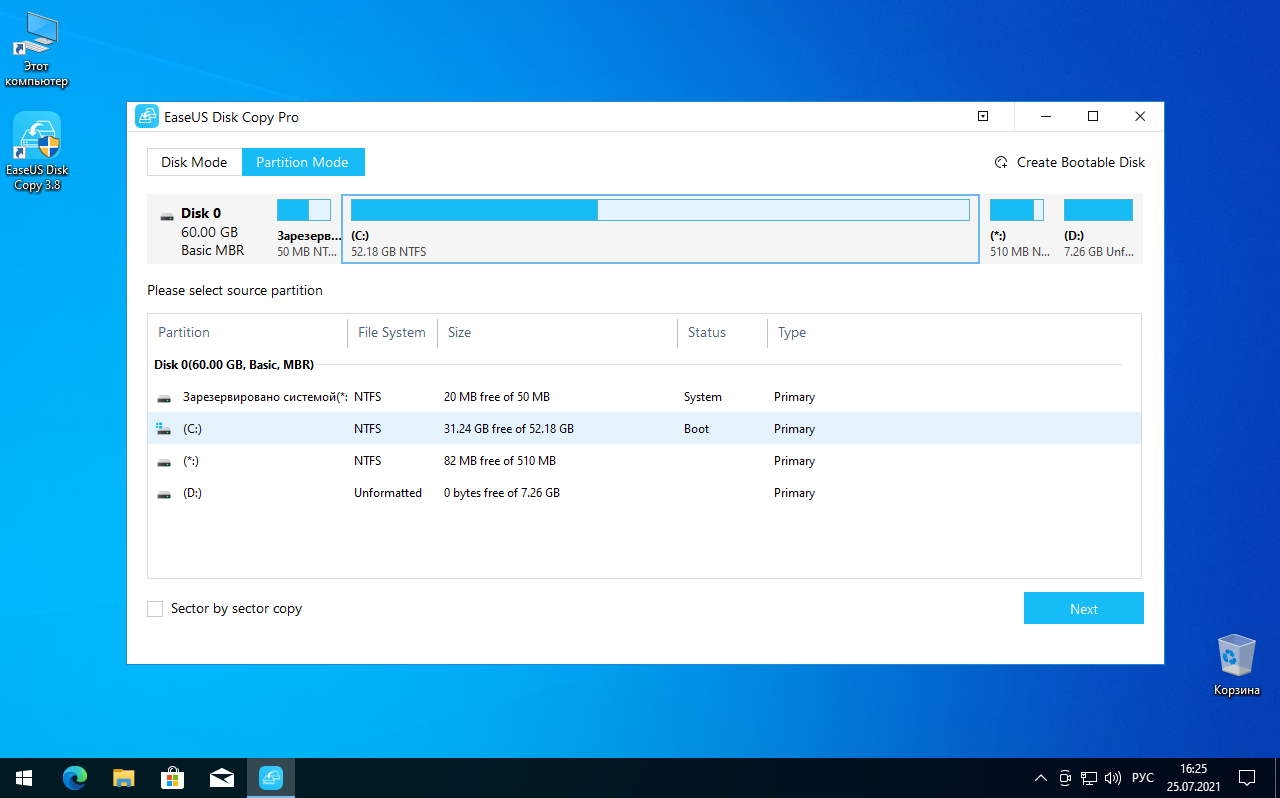
Task: Select '31.24 GB free of 52.18 GB' cell
Action: point(509,429)
